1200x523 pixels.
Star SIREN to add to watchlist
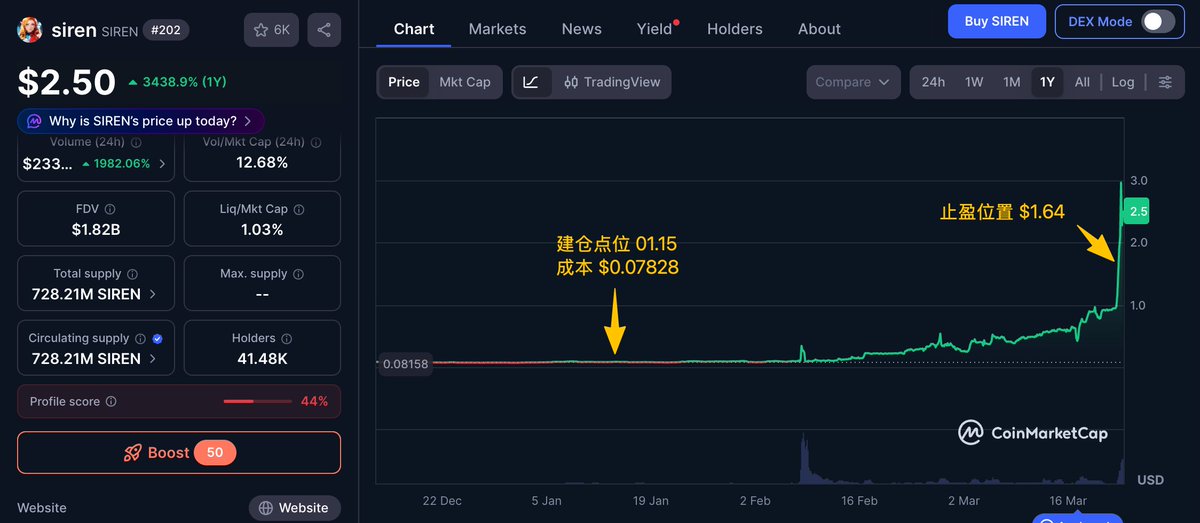tap(271, 30)
